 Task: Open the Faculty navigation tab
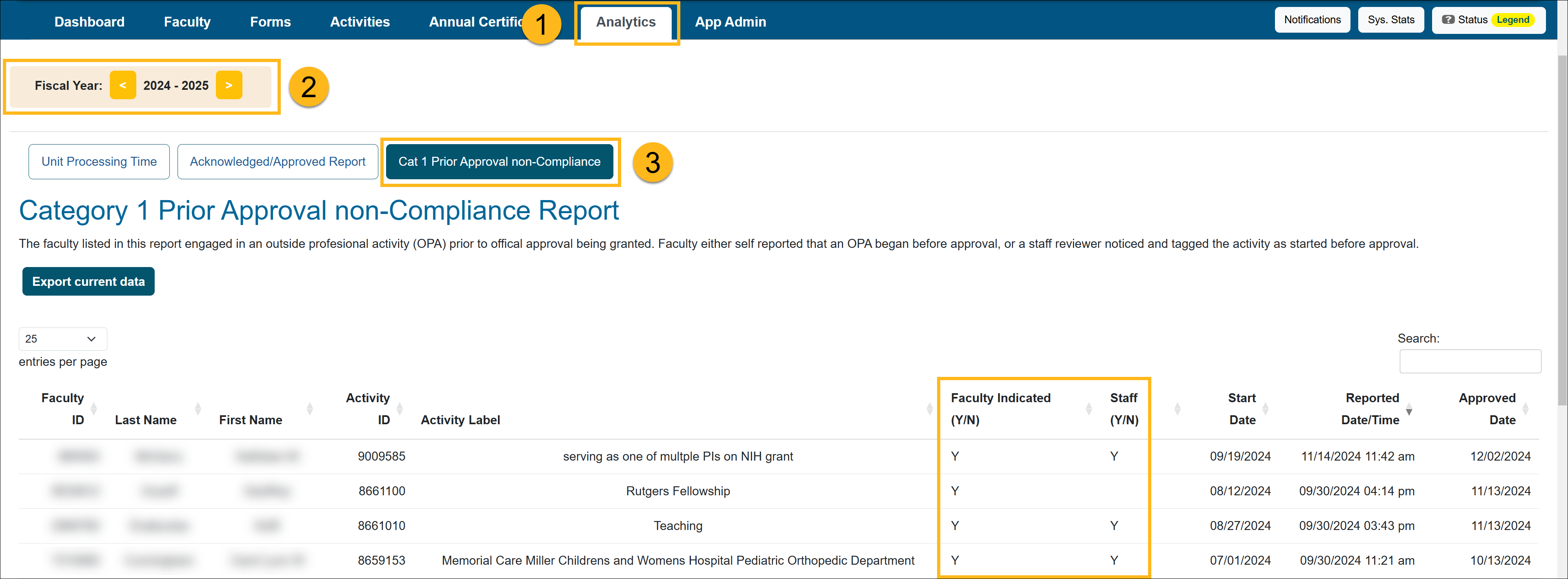click(187, 22)
